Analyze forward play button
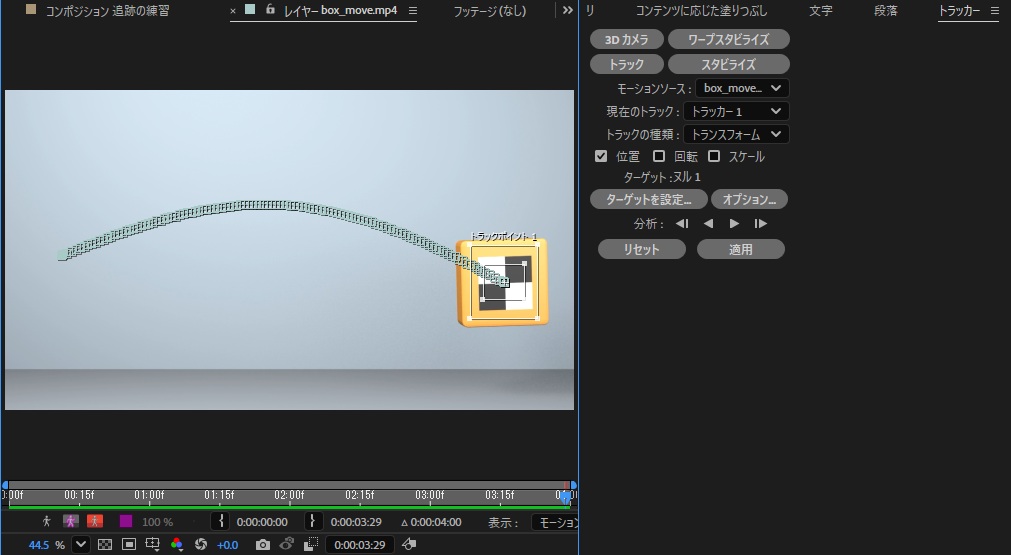 pos(734,224)
